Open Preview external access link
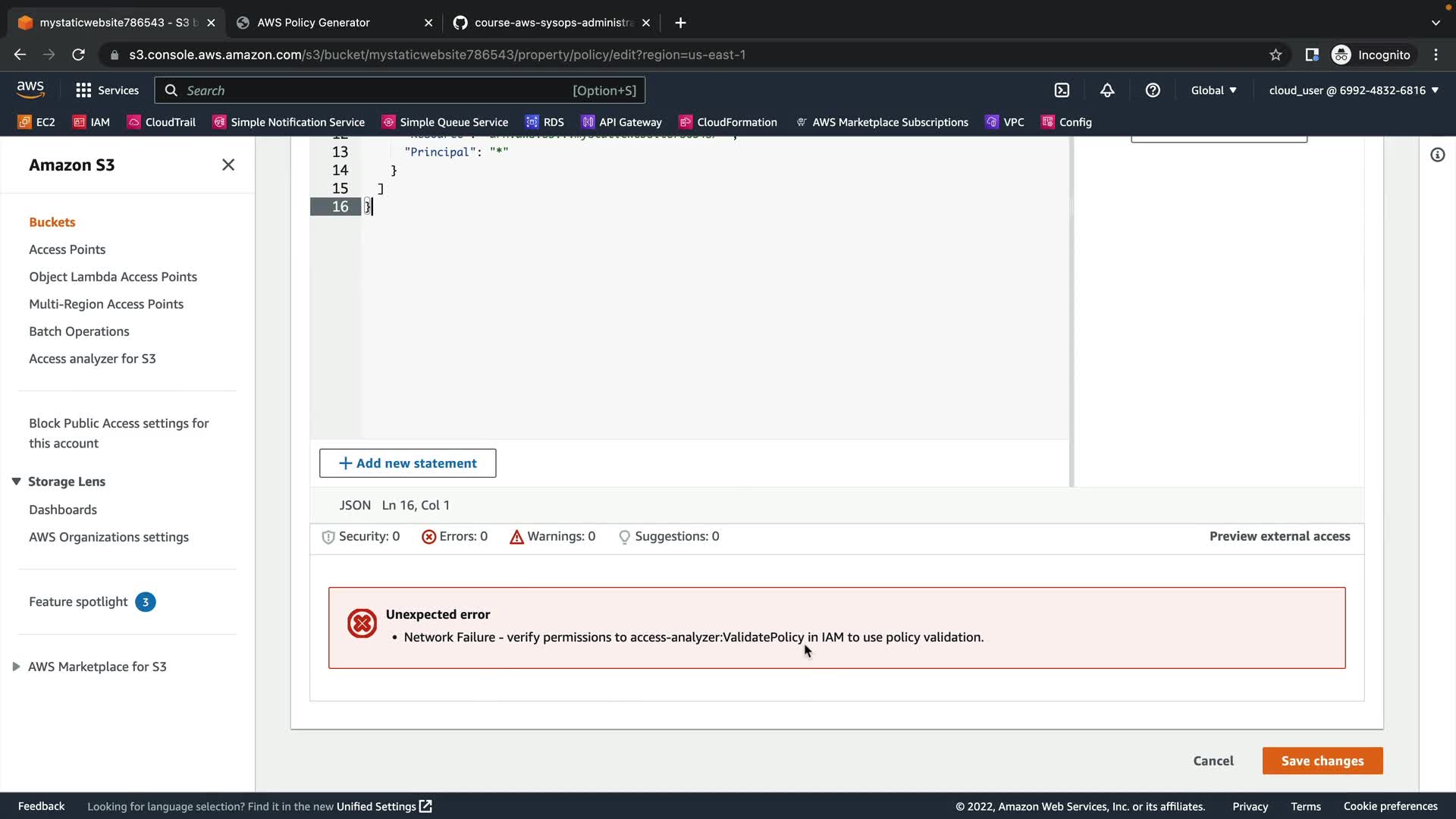Viewport: 1456px width, 819px height. pyautogui.click(x=1279, y=536)
